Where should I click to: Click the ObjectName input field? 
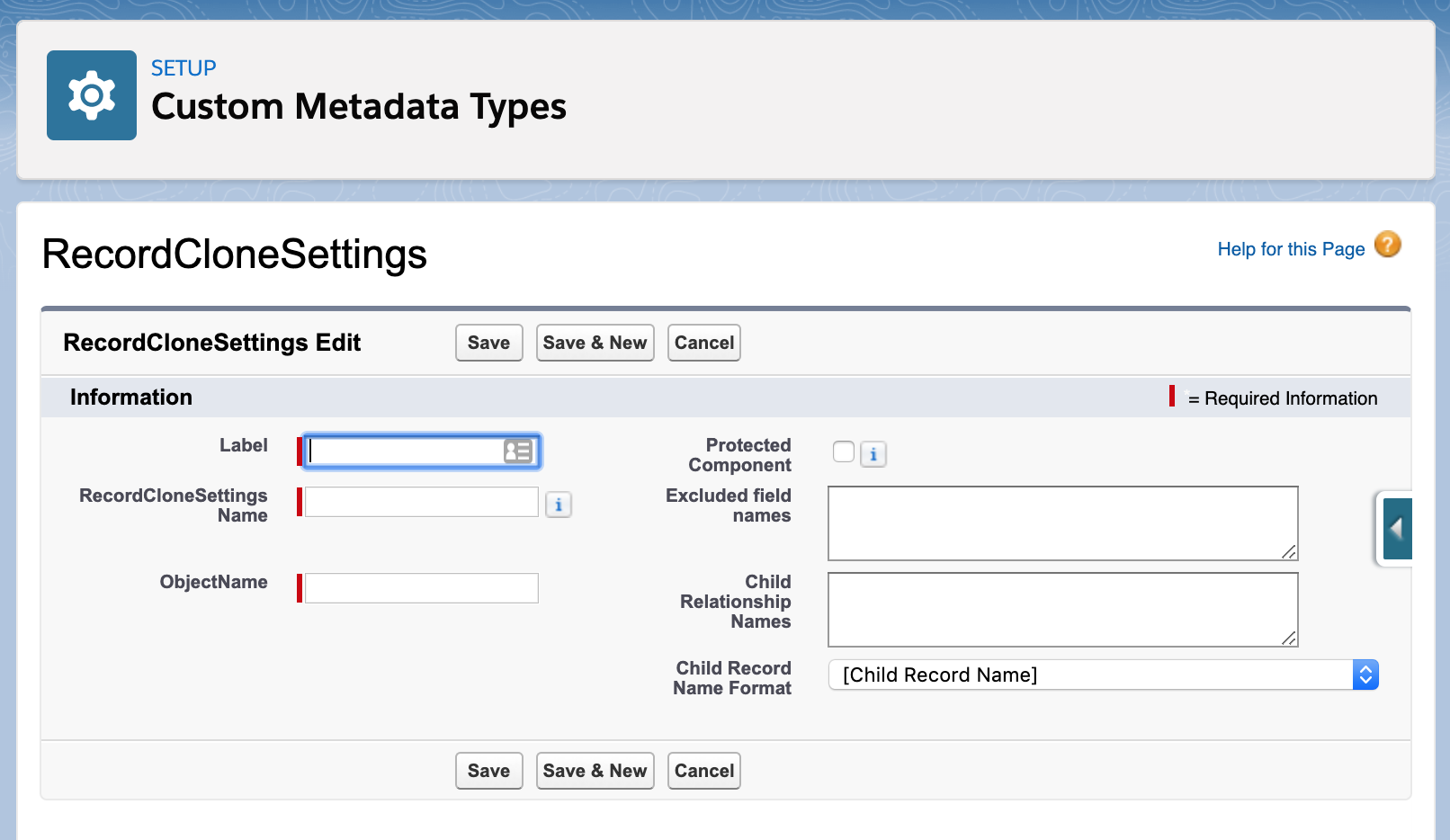tap(421, 588)
